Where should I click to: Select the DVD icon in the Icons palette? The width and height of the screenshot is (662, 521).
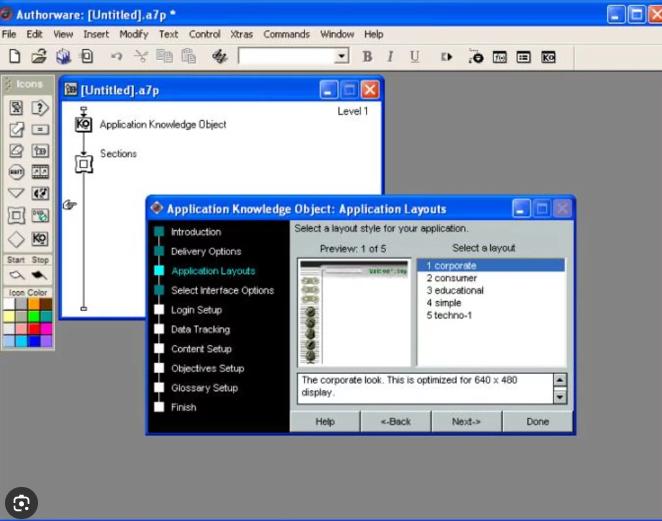[x=40, y=216]
